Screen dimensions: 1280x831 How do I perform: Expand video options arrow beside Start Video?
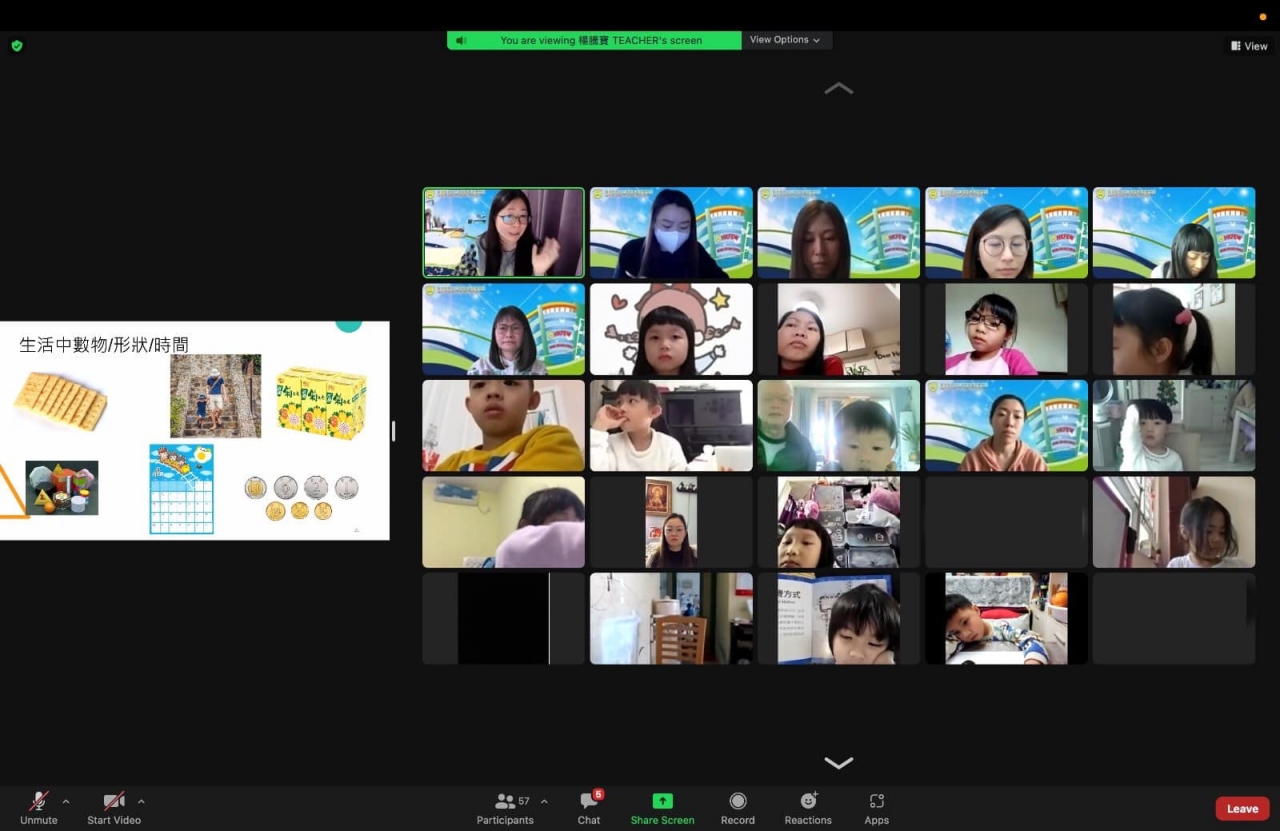[141, 801]
